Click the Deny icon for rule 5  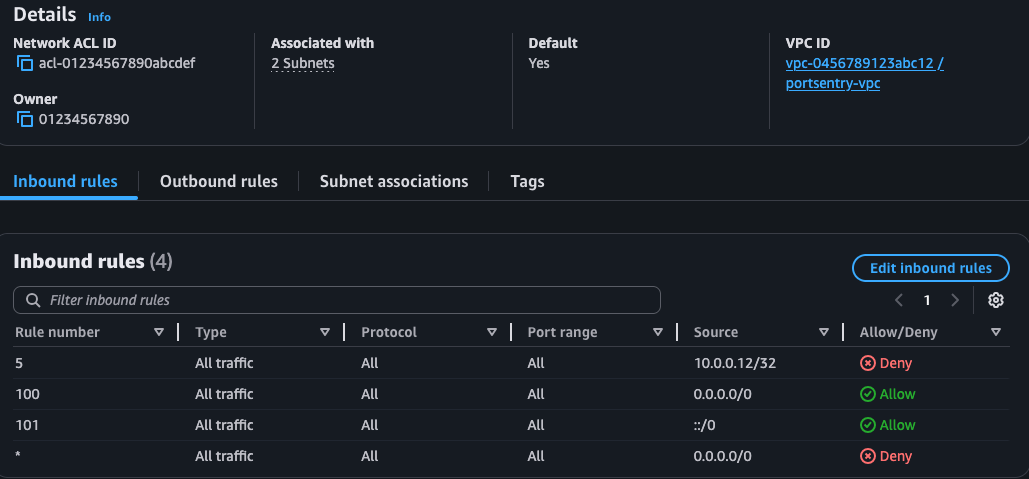click(x=868, y=364)
